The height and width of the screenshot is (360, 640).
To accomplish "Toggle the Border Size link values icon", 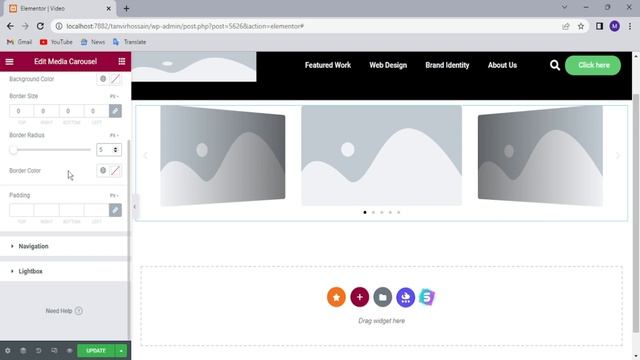I will [x=115, y=111].
